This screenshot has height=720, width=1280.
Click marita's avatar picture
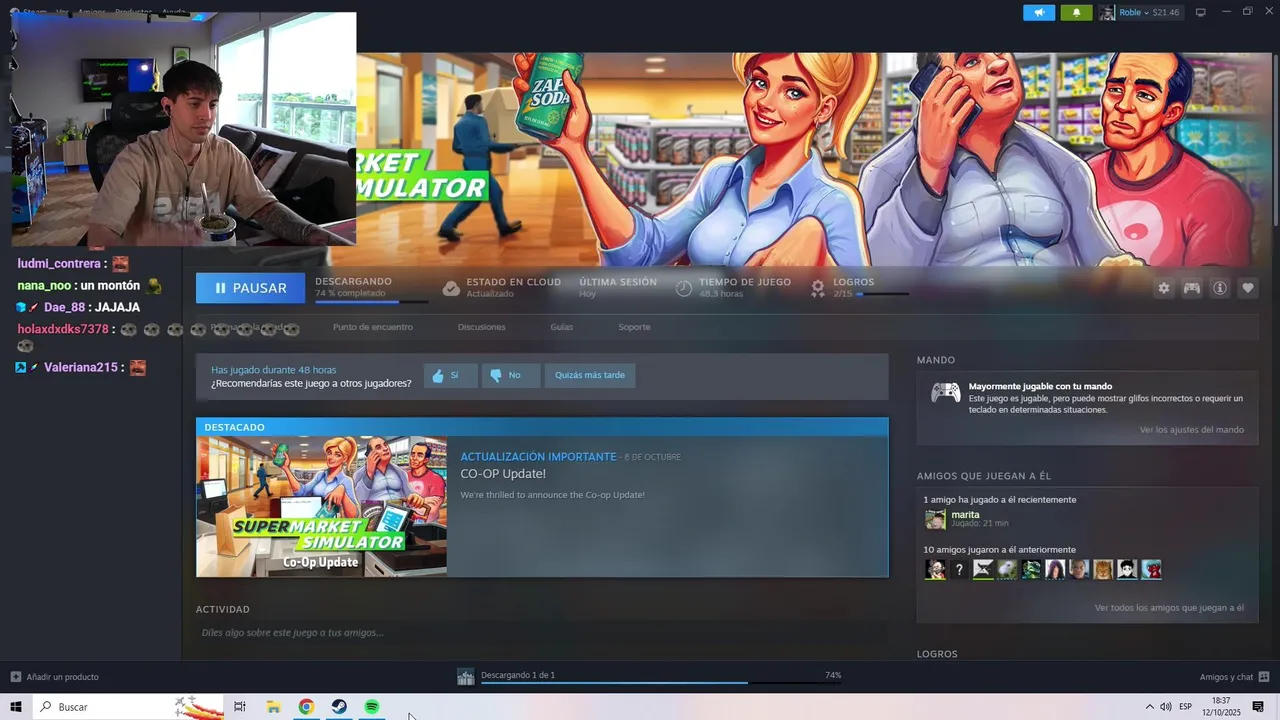click(935, 519)
